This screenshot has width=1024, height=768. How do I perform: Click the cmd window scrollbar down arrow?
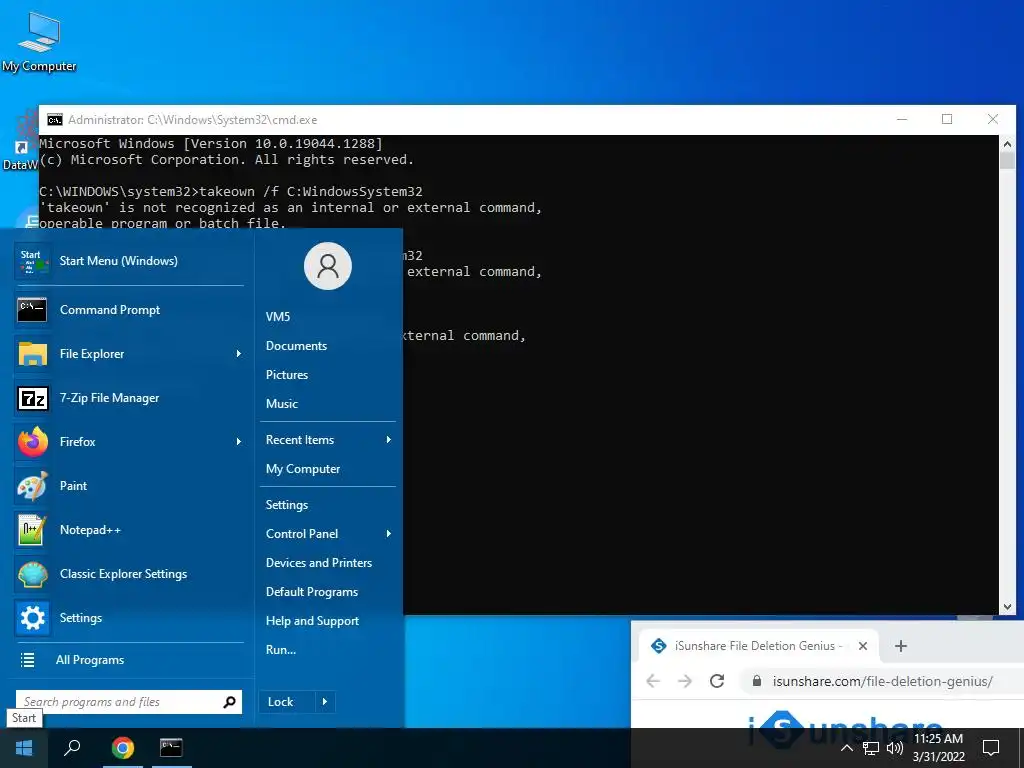pyautogui.click(x=1007, y=607)
